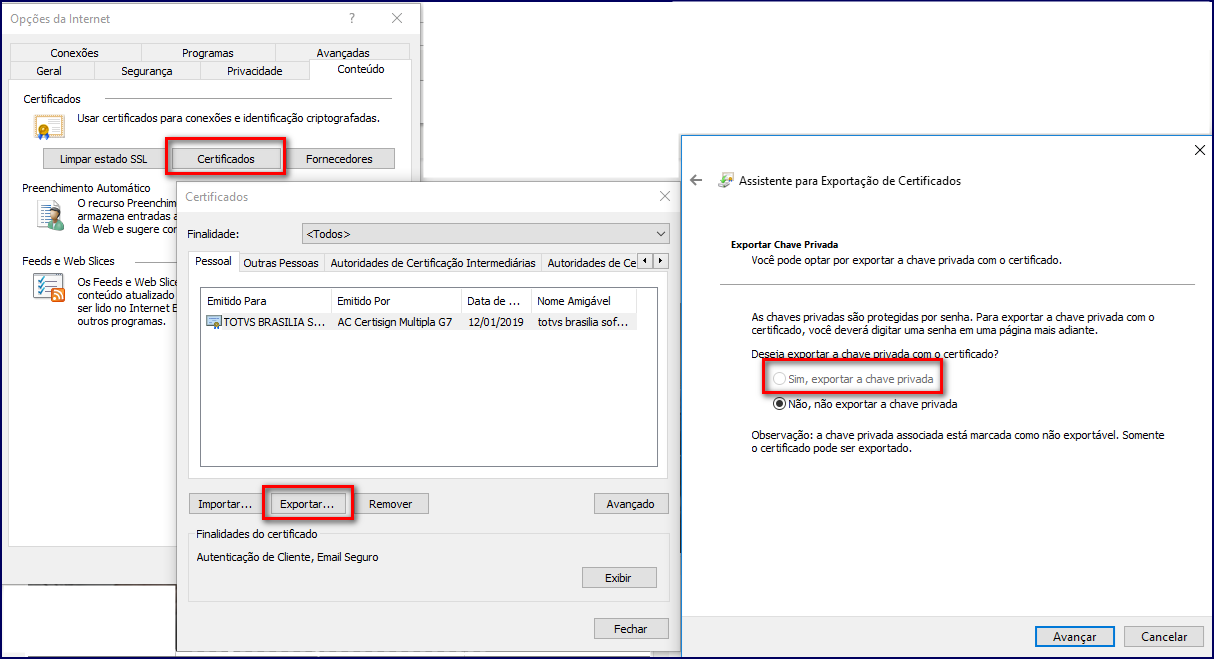Switch to the Geral tab

click(x=49, y=71)
